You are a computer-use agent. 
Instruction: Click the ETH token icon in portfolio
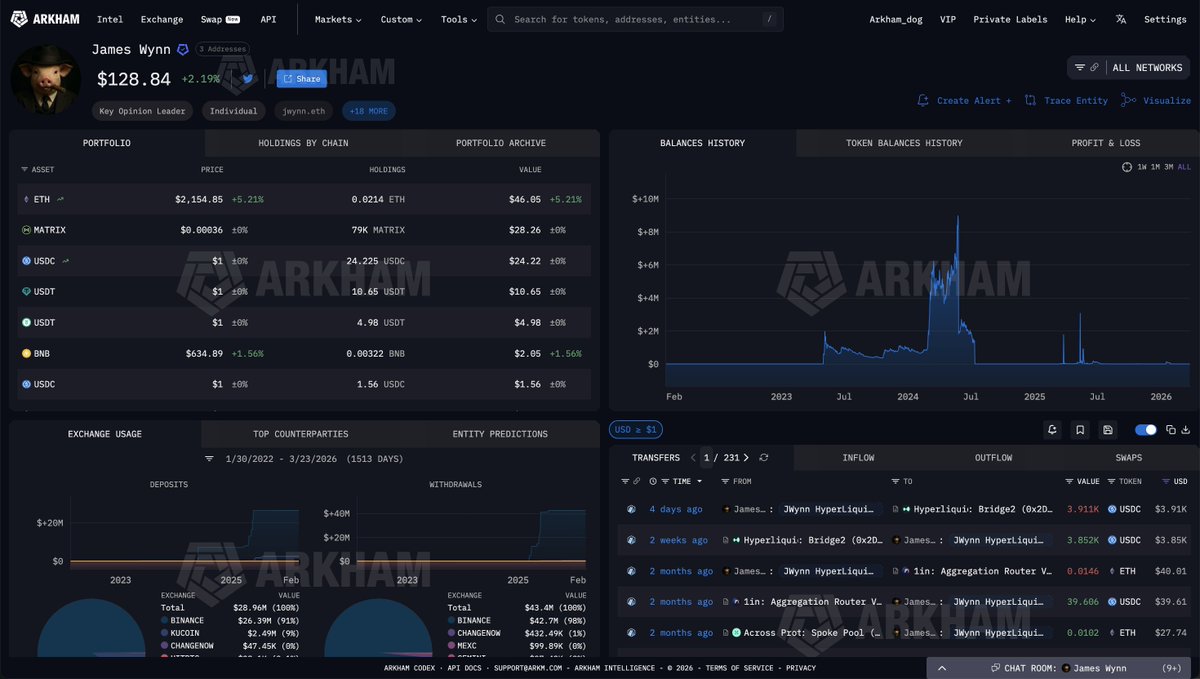(x=26, y=200)
